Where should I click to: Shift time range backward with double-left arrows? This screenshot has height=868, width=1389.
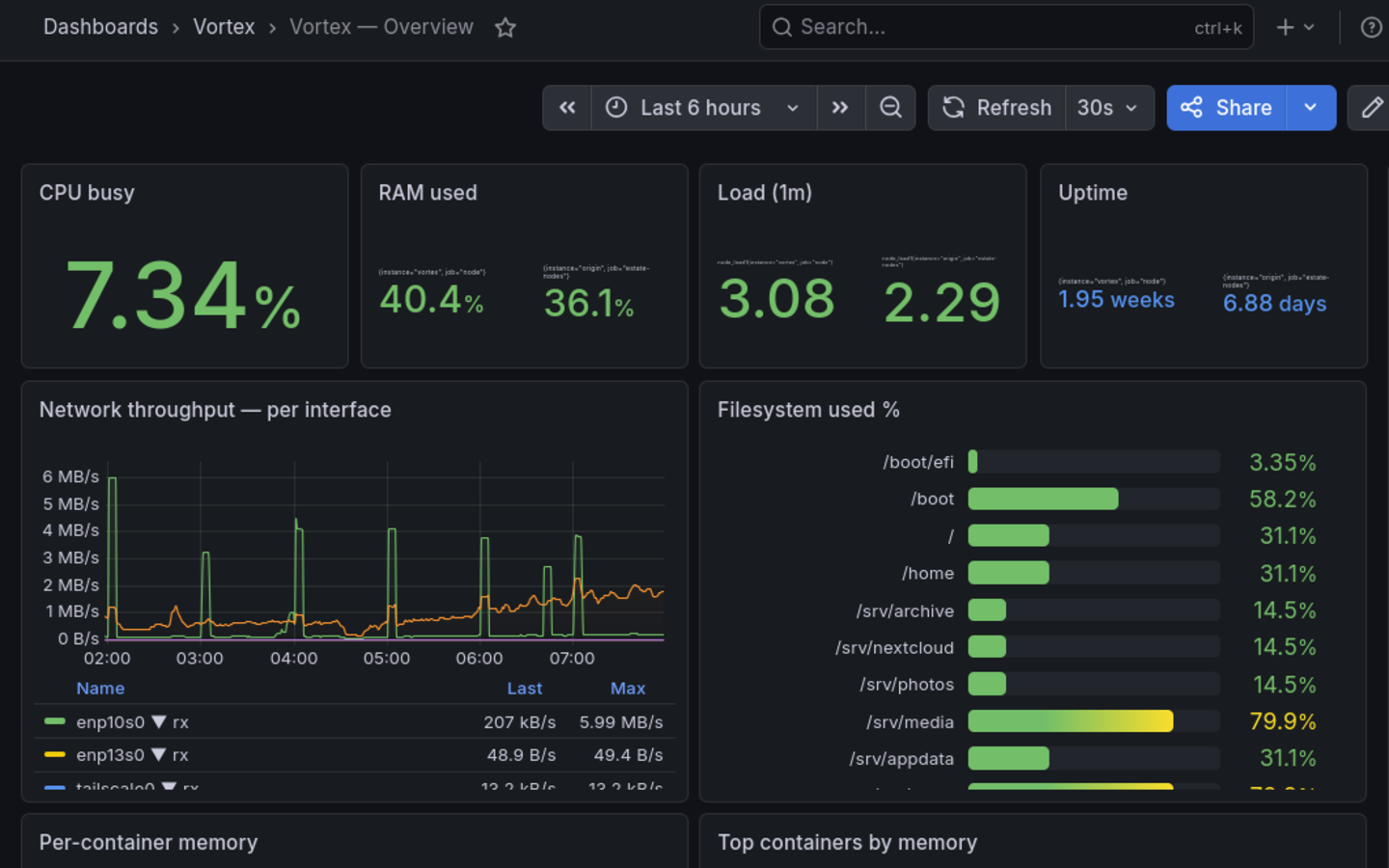tap(567, 108)
